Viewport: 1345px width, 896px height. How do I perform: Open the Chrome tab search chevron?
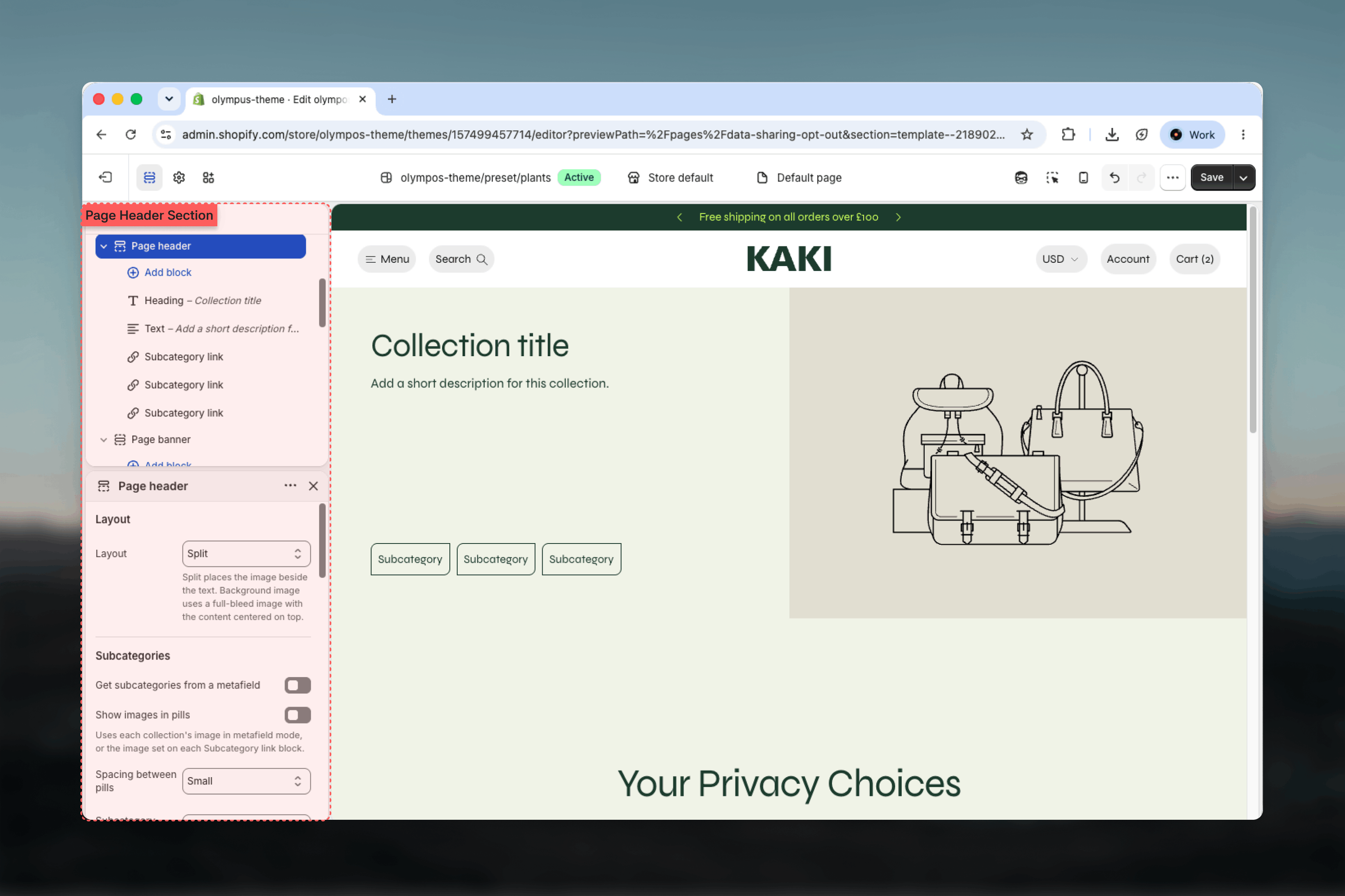click(x=169, y=99)
